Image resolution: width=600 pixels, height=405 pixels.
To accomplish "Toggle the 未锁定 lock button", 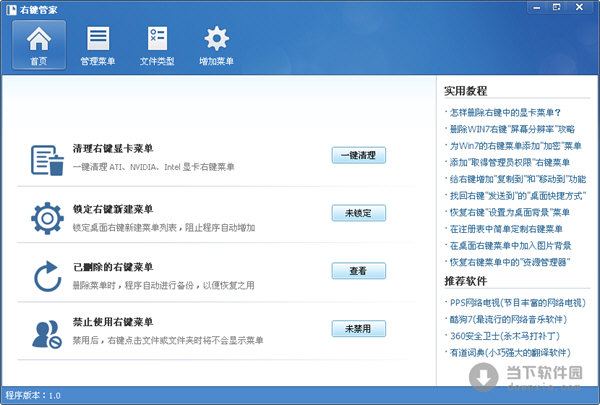I will [x=359, y=213].
